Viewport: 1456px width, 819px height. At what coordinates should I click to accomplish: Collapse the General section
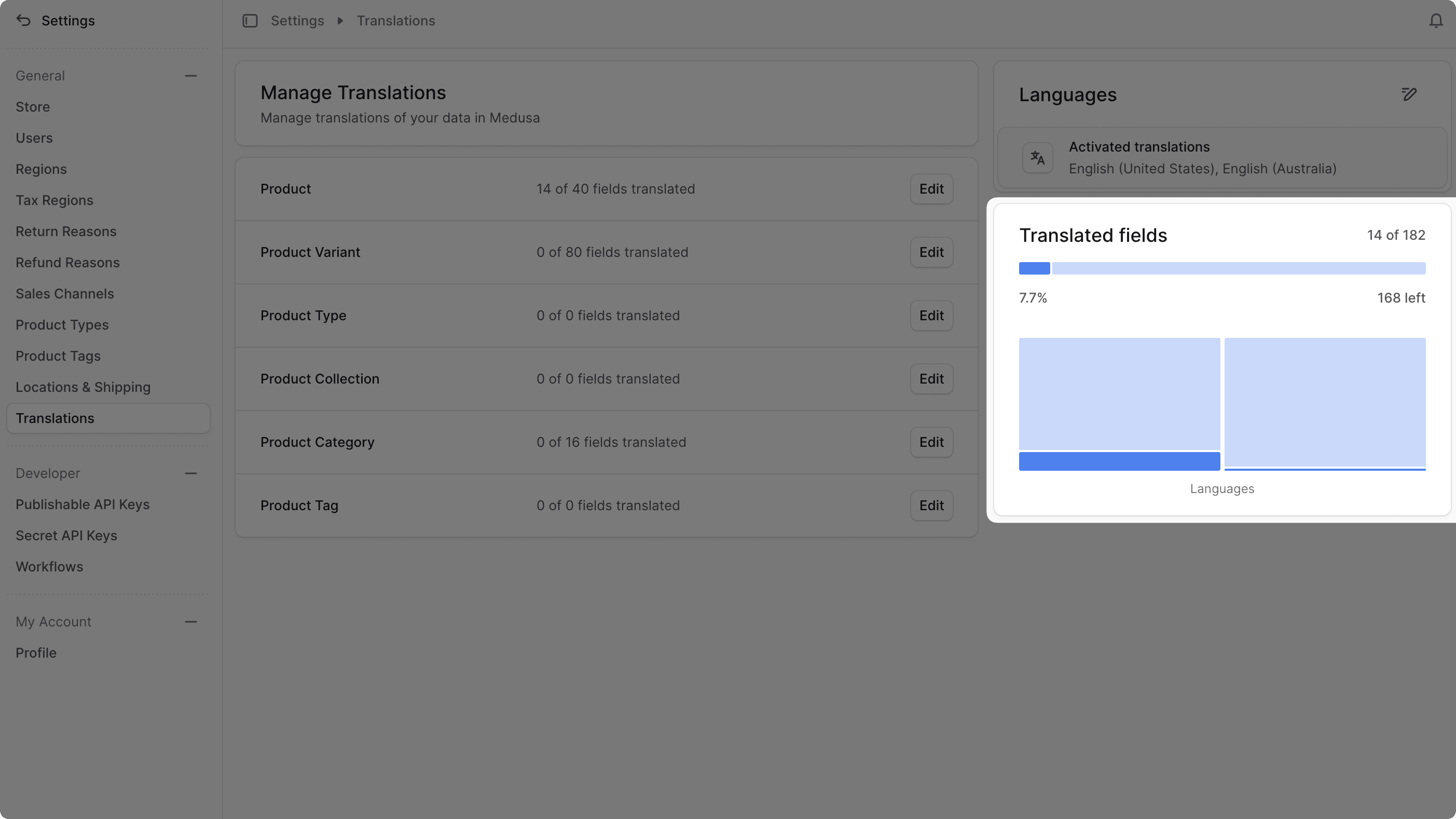point(191,75)
